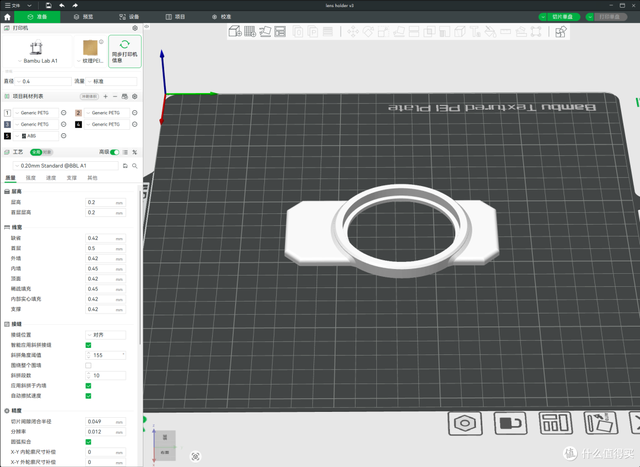Viewport: 640px width, 467px height.
Task: Click the 层高 layer height value field
Action: click(106, 202)
